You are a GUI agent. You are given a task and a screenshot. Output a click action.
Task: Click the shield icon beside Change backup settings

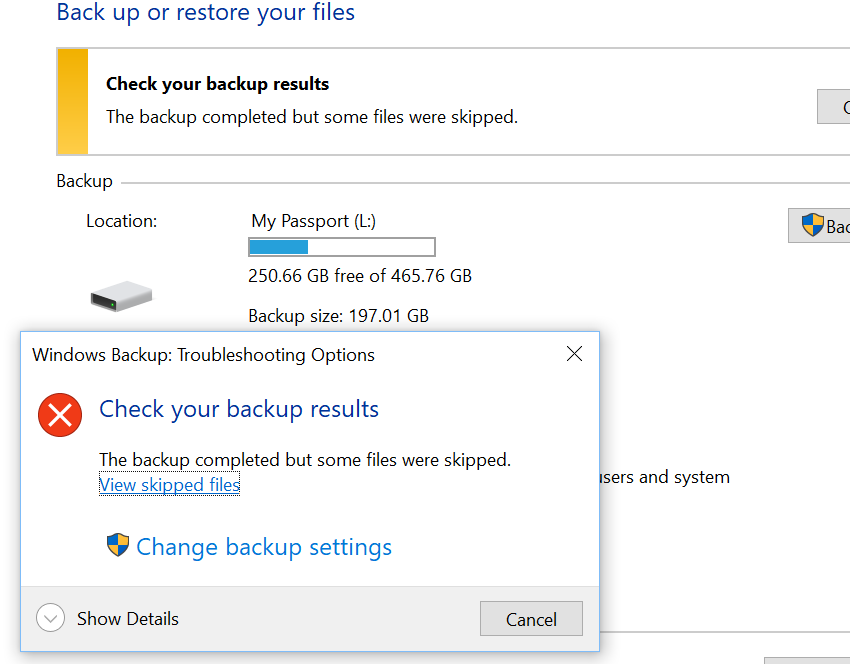(117, 546)
